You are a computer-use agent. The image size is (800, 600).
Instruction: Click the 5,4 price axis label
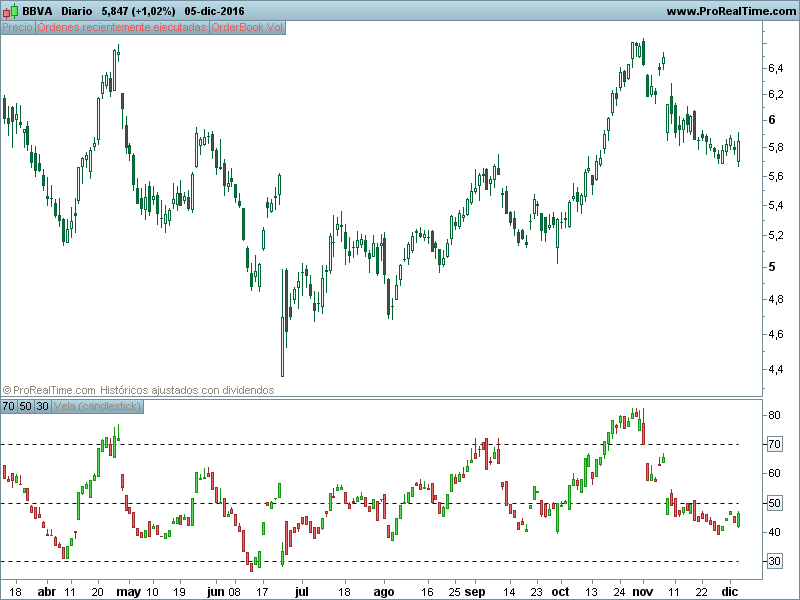point(776,205)
